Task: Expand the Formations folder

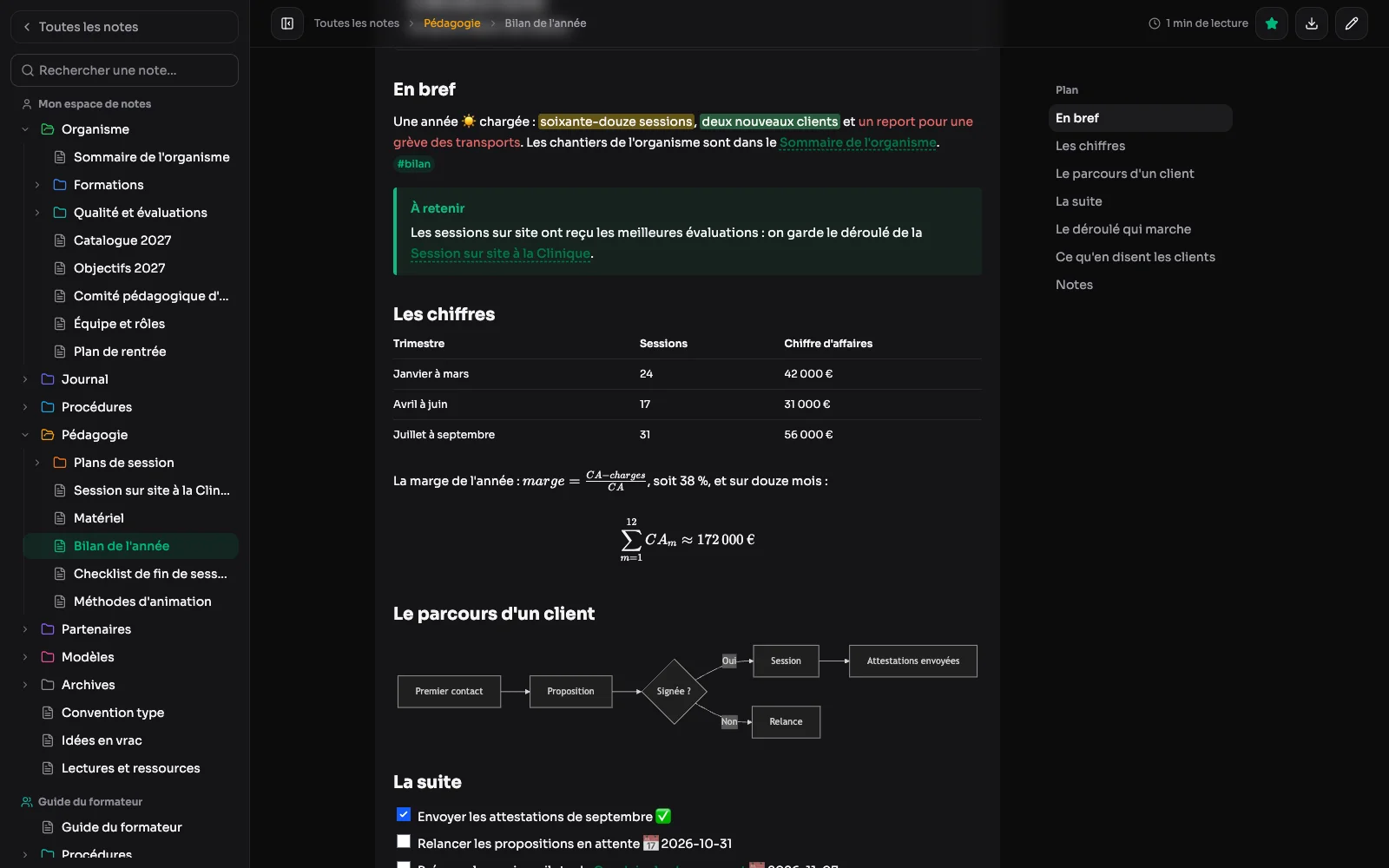Action: [x=37, y=185]
